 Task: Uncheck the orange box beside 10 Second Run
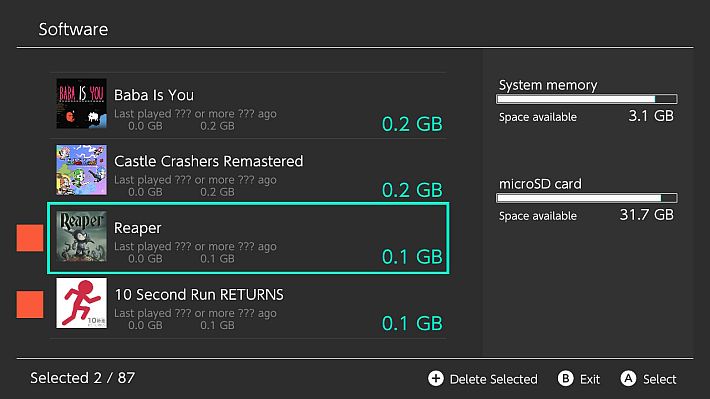pos(30,304)
